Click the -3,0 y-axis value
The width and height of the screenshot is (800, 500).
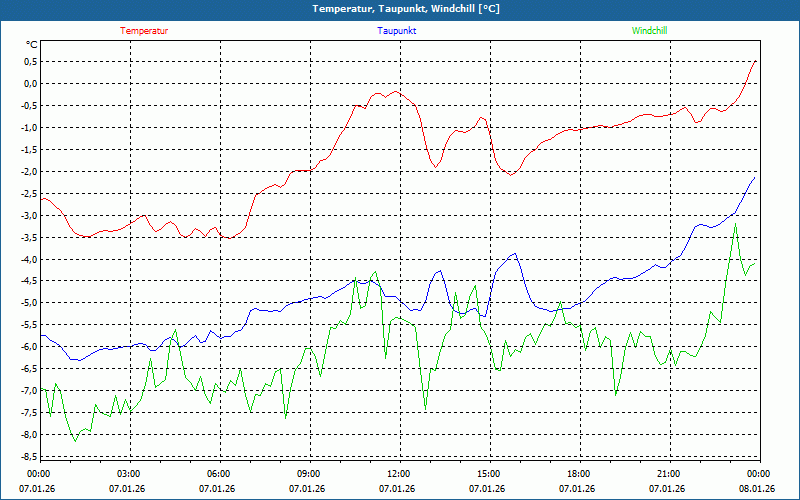point(30,215)
